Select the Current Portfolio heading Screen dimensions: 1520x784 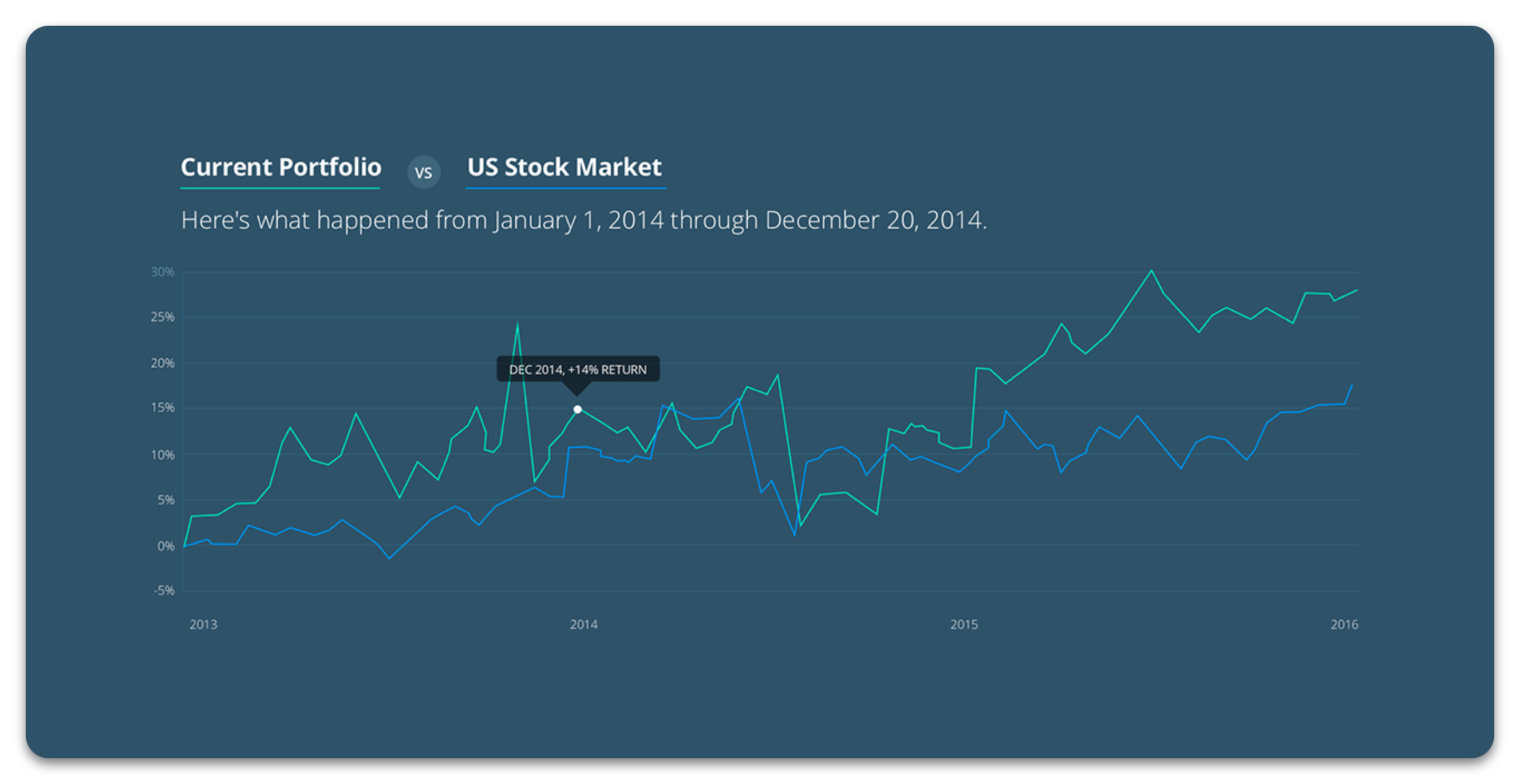281,167
